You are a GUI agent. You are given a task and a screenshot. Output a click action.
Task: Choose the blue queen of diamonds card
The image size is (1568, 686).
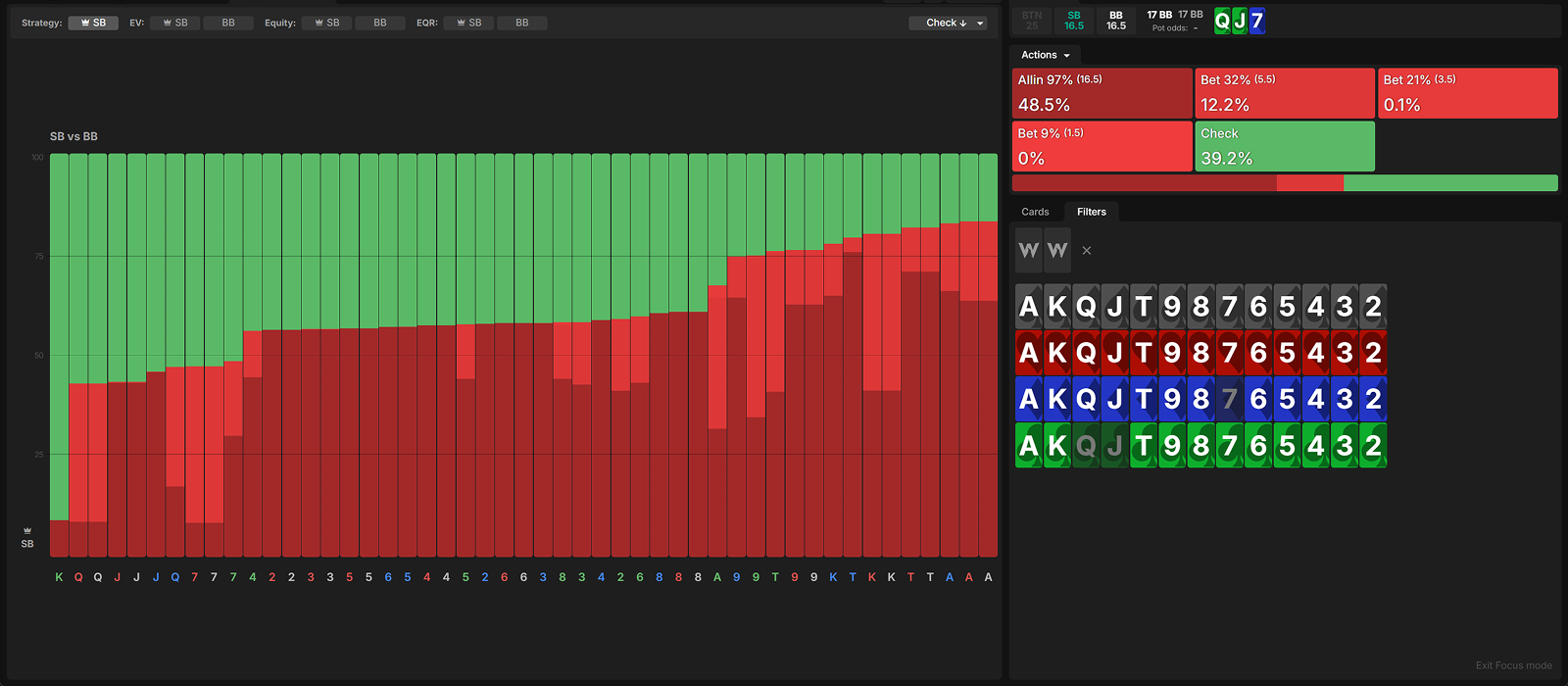point(1086,399)
